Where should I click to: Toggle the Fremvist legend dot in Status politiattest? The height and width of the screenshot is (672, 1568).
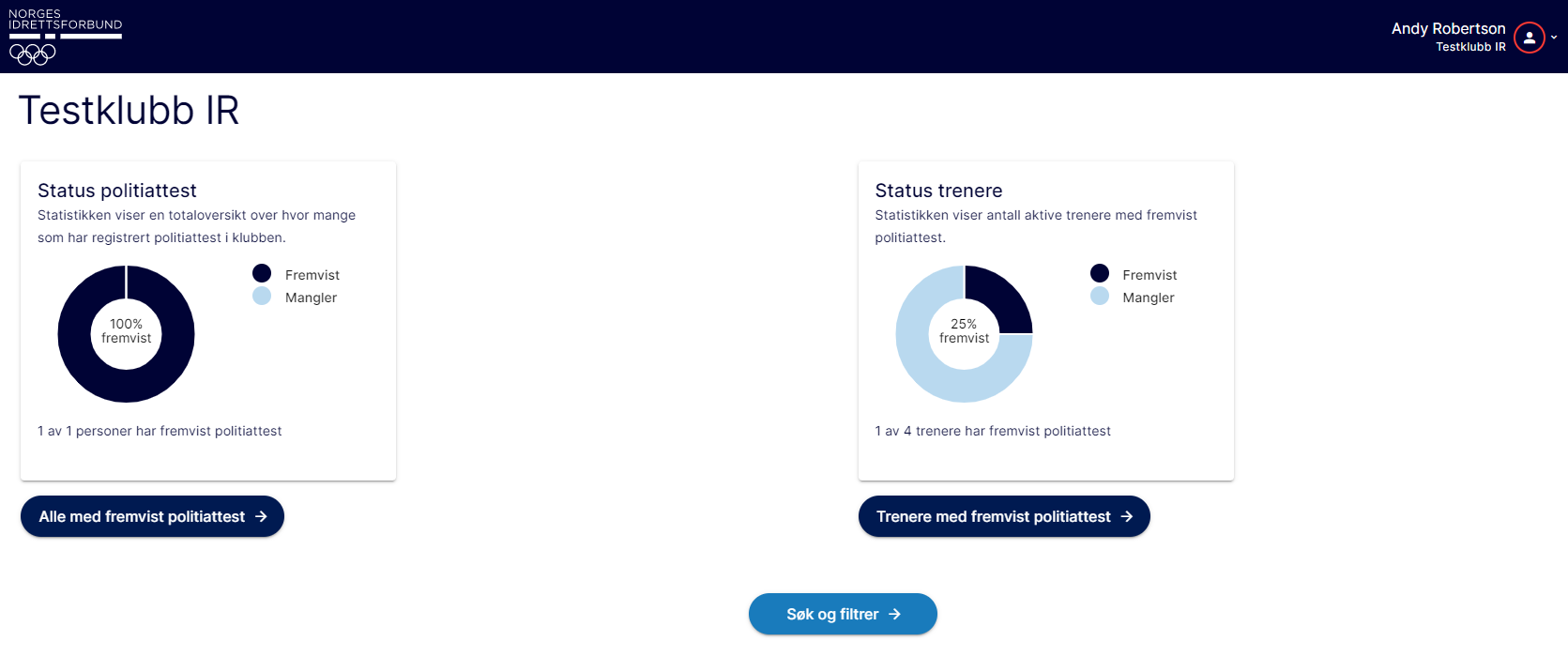pos(262,273)
